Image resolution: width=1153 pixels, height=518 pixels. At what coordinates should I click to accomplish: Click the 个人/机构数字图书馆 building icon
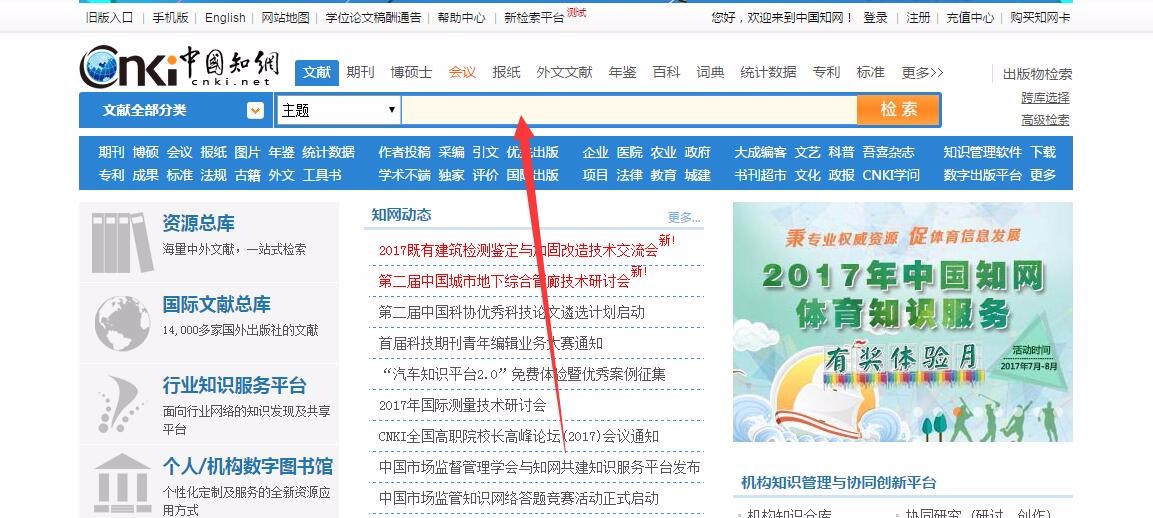click(x=122, y=481)
